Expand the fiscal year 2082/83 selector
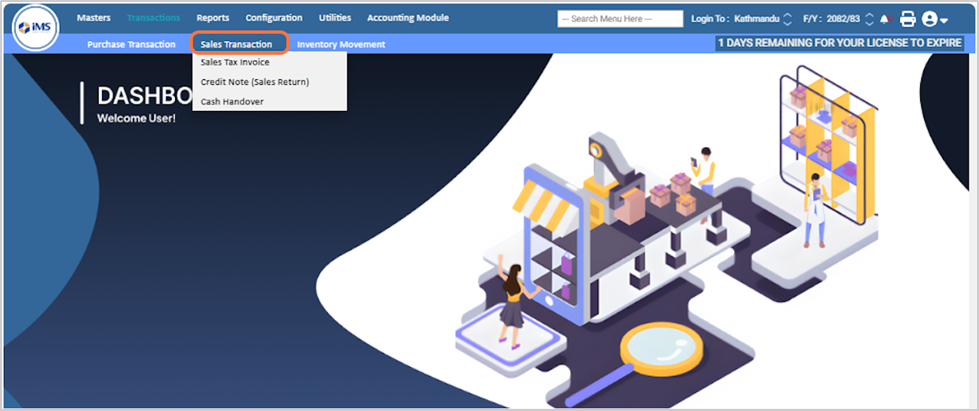Image resolution: width=979 pixels, height=411 pixels. point(869,19)
